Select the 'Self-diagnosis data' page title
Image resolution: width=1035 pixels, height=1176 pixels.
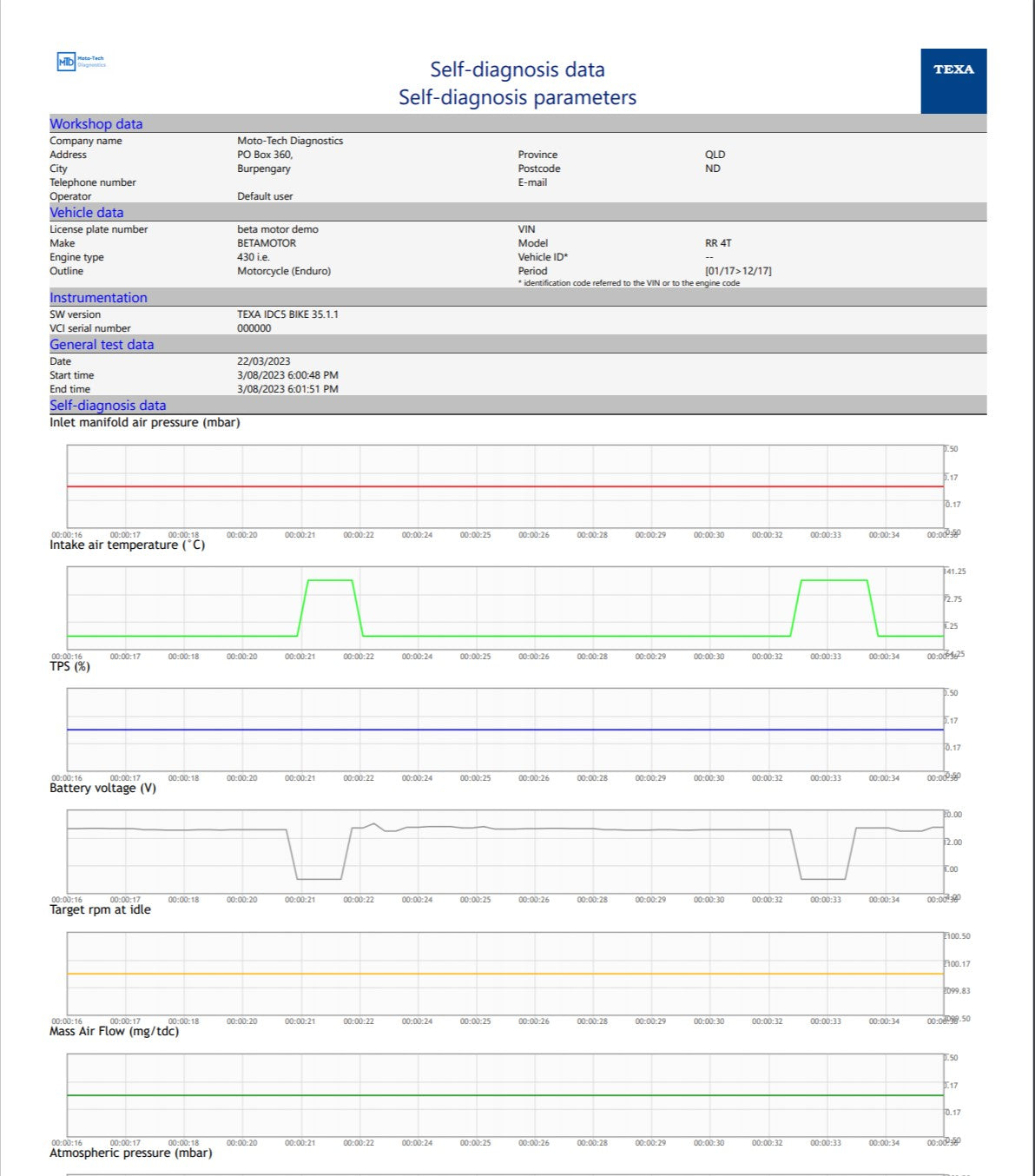tap(517, 69)
